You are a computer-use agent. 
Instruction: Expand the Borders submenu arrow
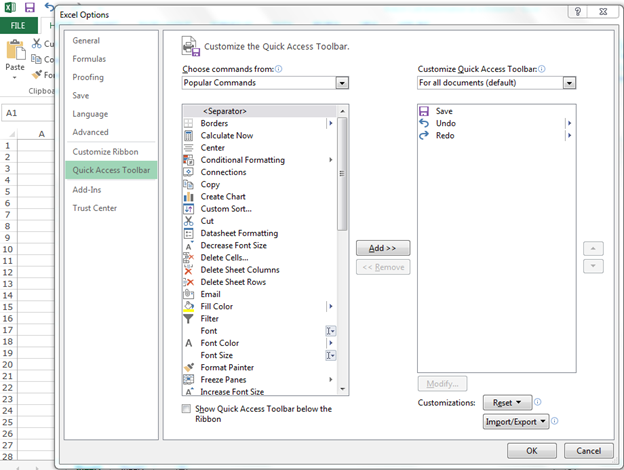[x=330, y=123]
